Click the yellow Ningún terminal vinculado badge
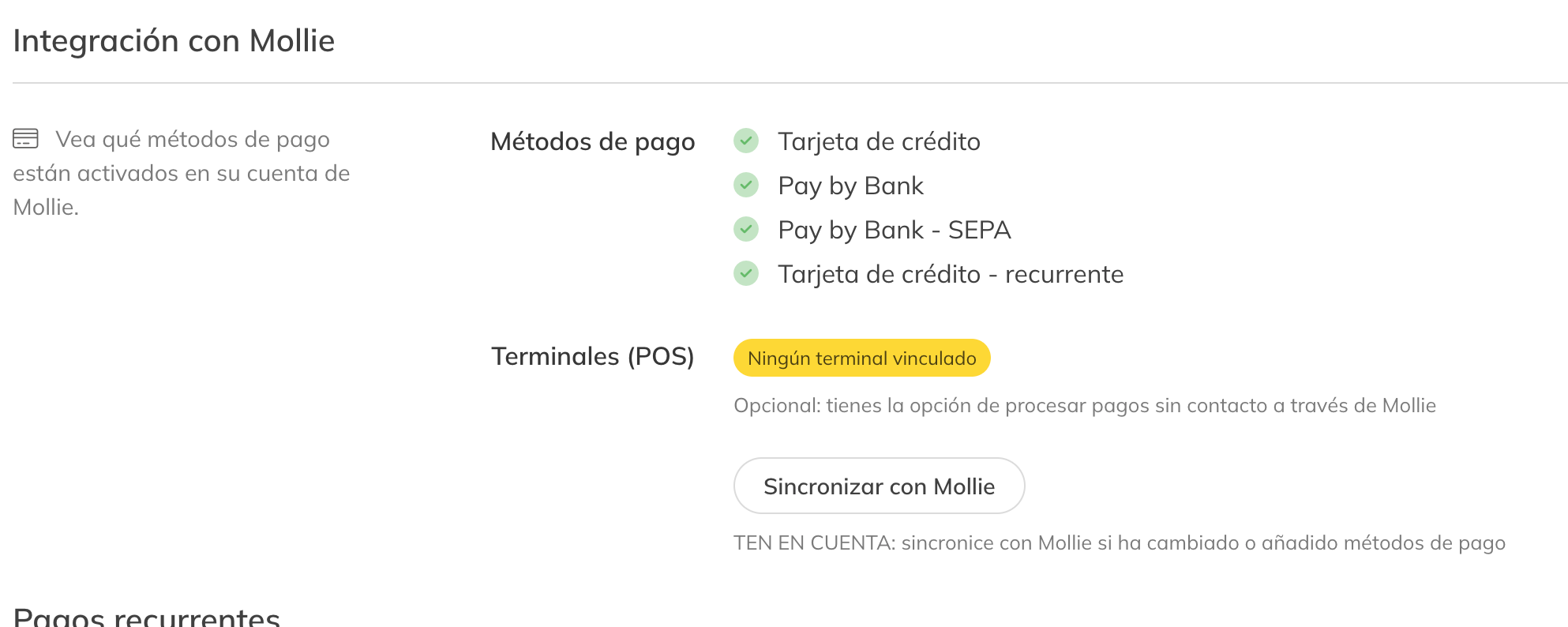1568x627 pixels. click(861, 359)
